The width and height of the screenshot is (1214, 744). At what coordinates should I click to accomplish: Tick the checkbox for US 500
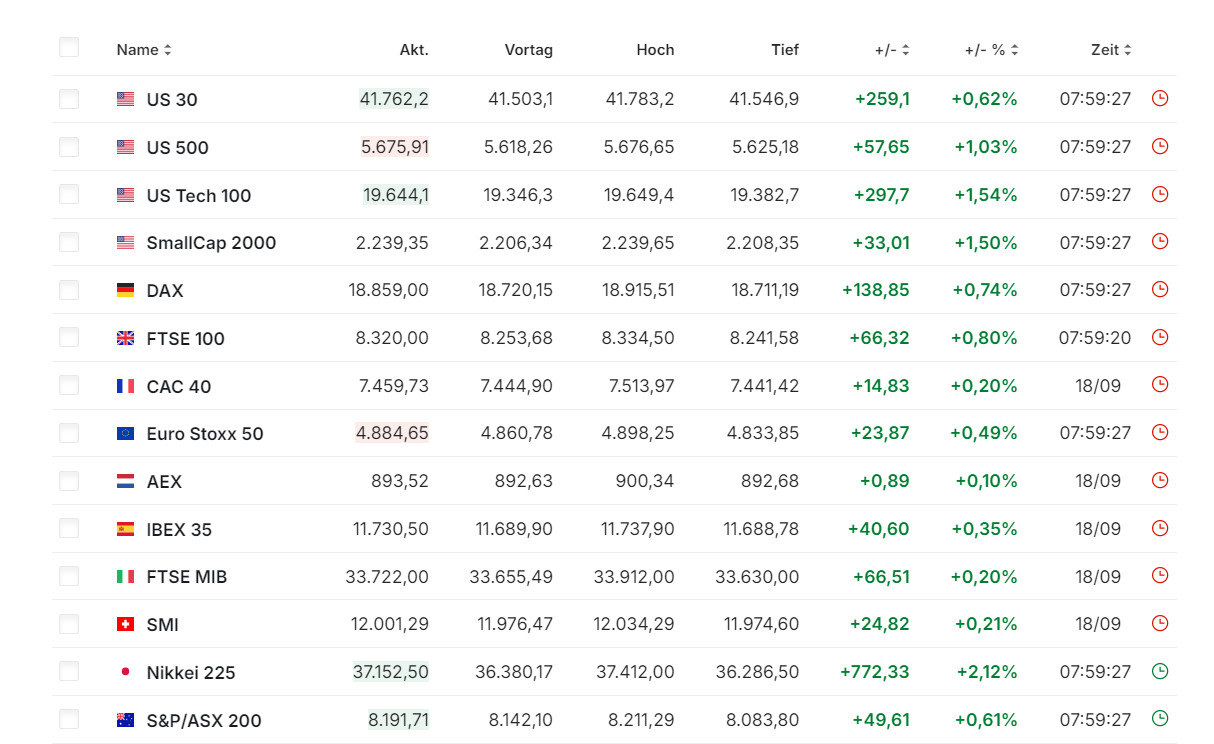[x=69, y=147]
